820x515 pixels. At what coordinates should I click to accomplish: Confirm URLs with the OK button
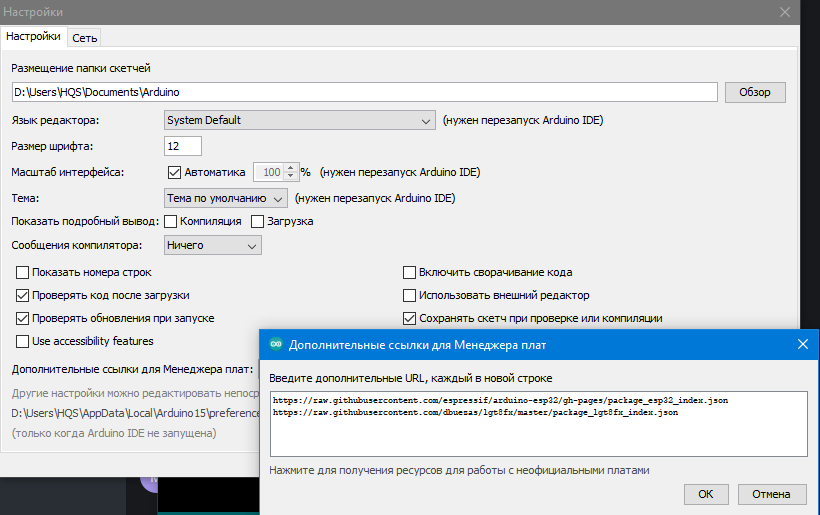(705, 494)
